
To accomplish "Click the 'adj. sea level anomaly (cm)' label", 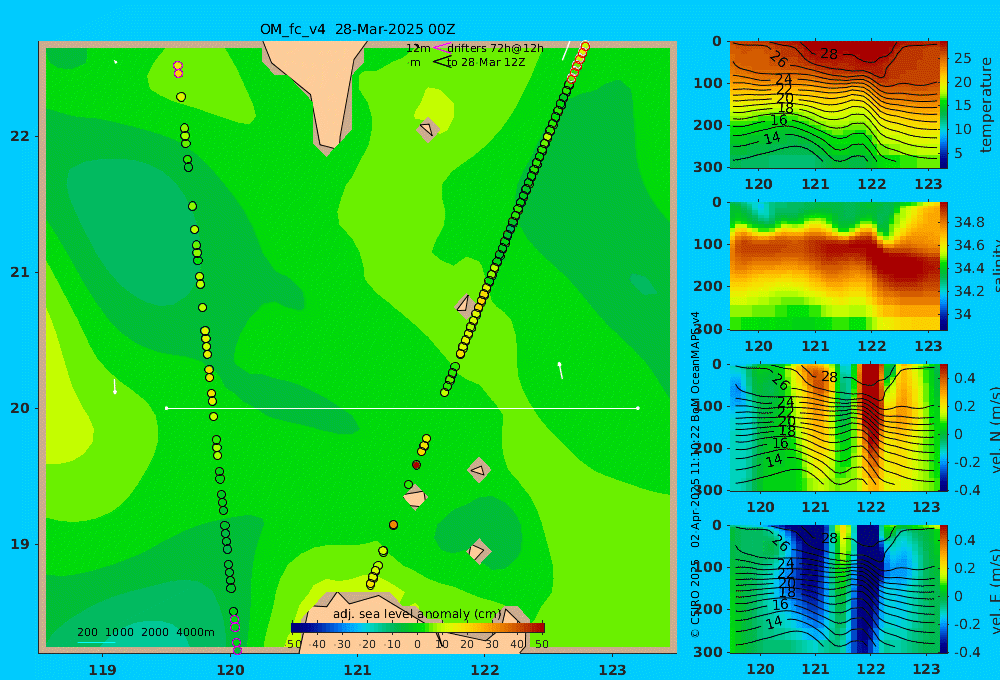I will click(x=417, y=614).
